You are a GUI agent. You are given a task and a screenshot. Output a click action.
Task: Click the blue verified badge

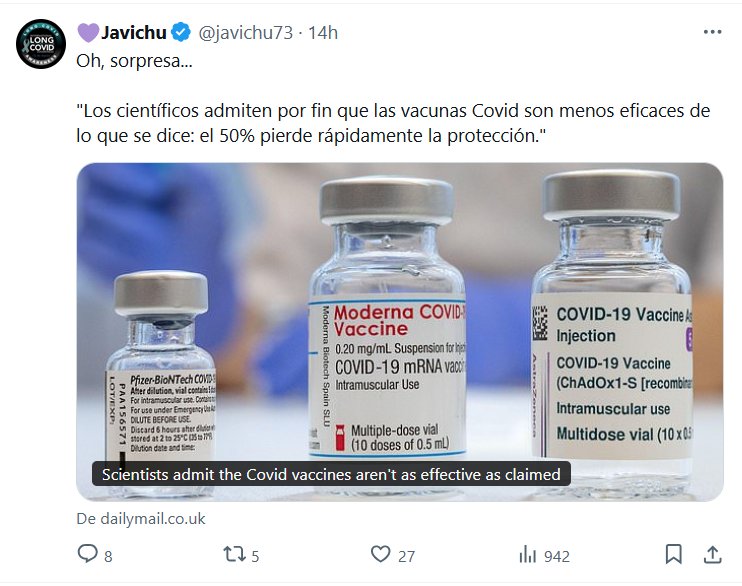(181, 32)
